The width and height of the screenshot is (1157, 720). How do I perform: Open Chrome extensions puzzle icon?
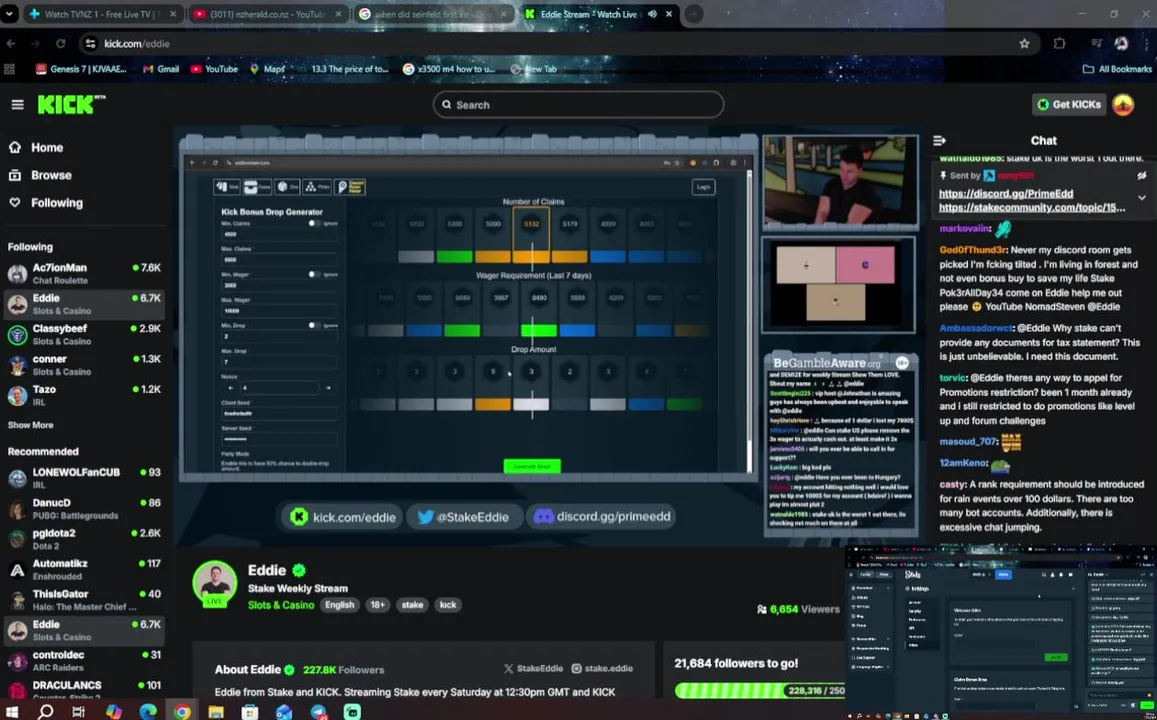click(x=1060, y=44)
